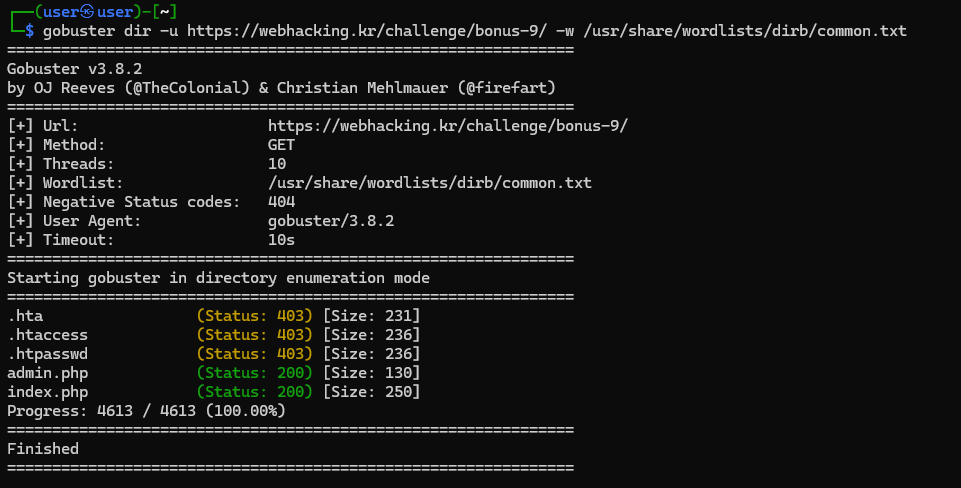Click the 'Progress: 4613 / 4613 (100.00%)' line
This screenshot has height=488, width=961.
click(x=146, y=411)
